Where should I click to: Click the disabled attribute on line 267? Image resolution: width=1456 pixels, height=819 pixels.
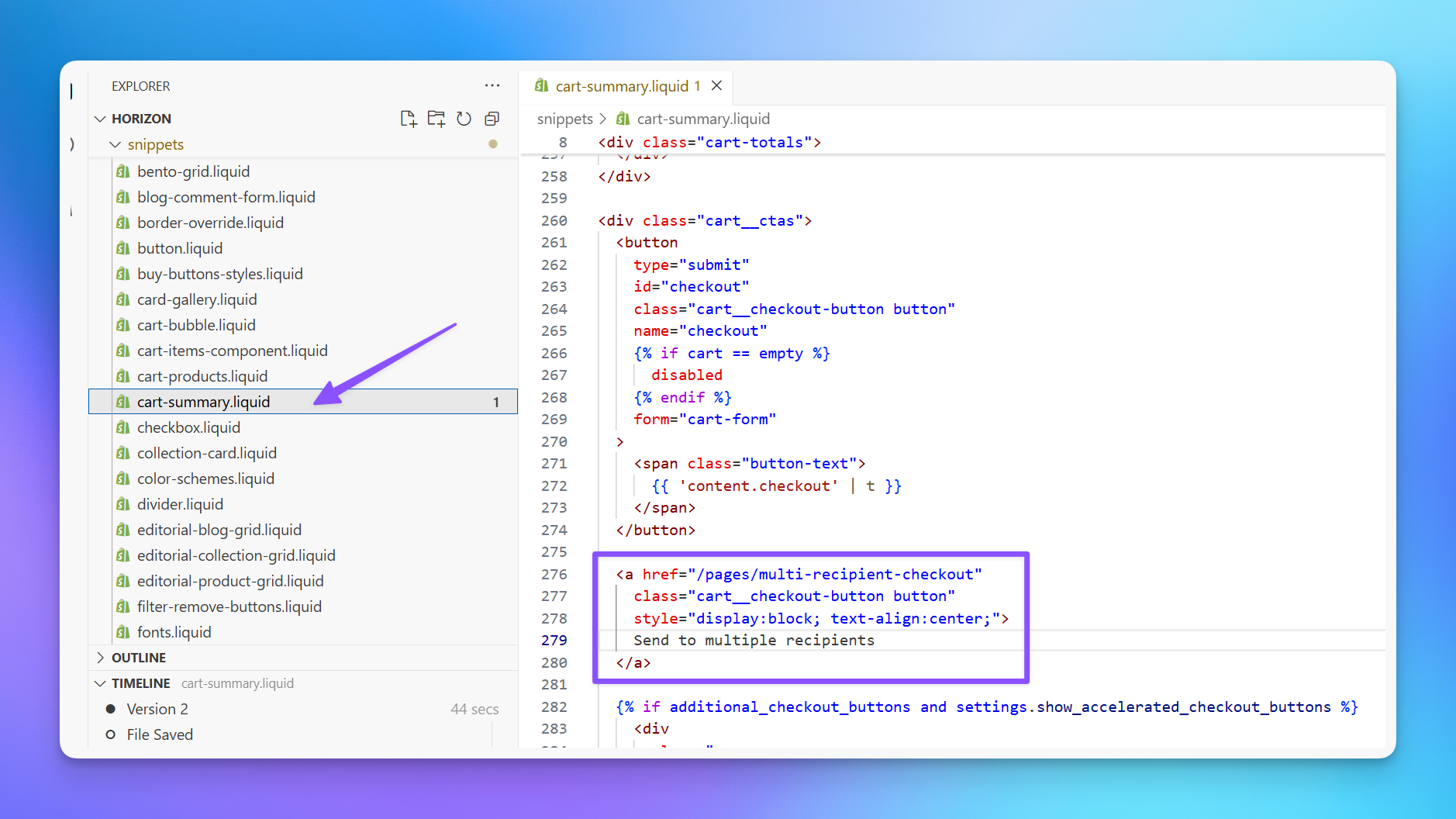coord(687,375)
